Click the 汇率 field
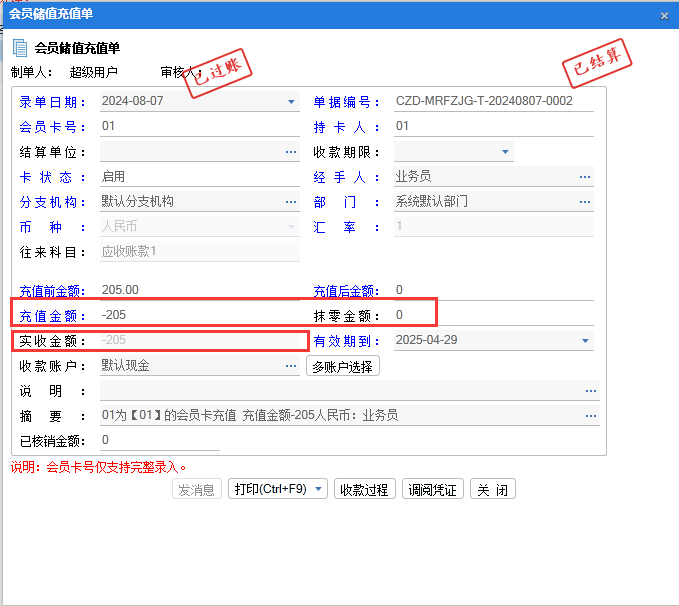Screen dimensions: 679x606 494,227
